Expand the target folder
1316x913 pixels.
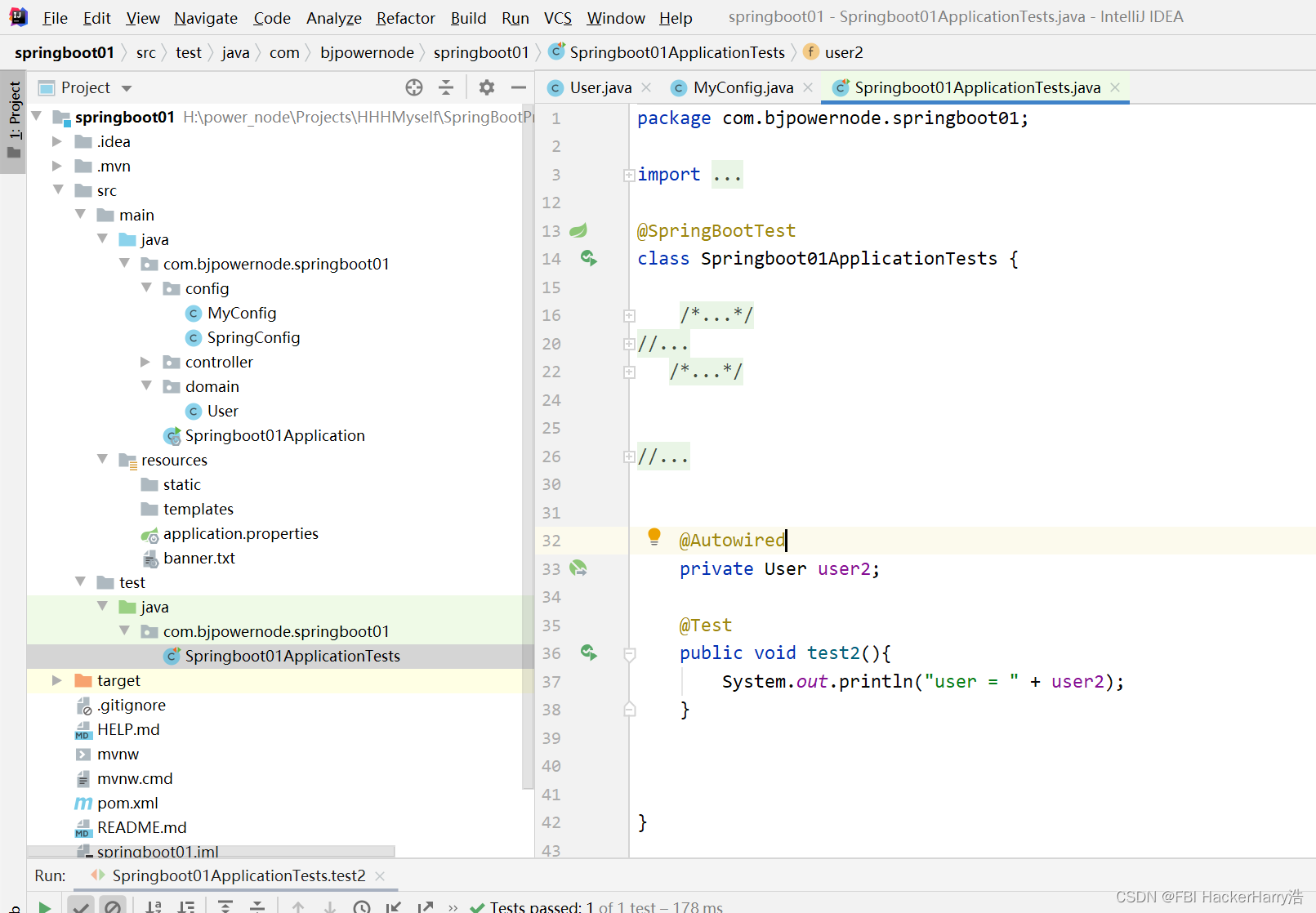tap(57, 680)
